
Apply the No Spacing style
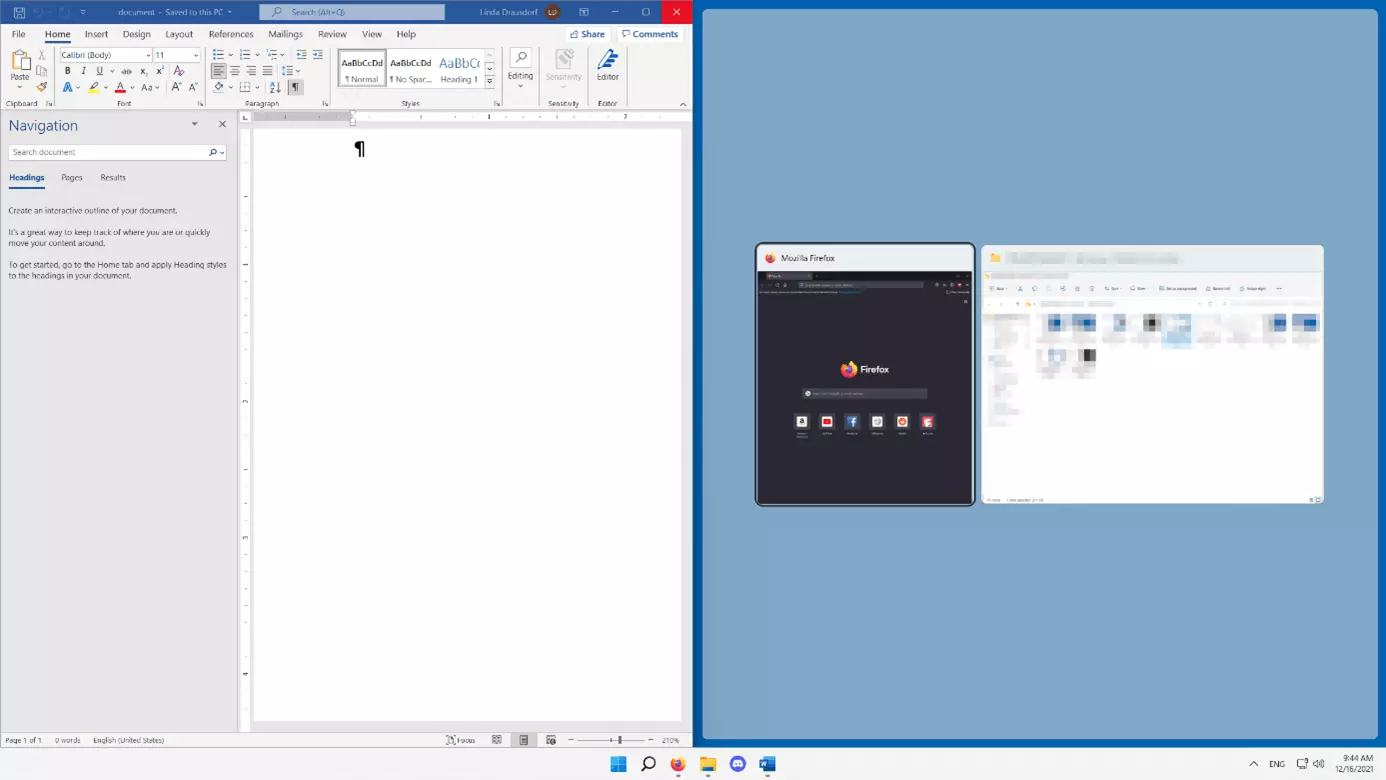[411, 67]
